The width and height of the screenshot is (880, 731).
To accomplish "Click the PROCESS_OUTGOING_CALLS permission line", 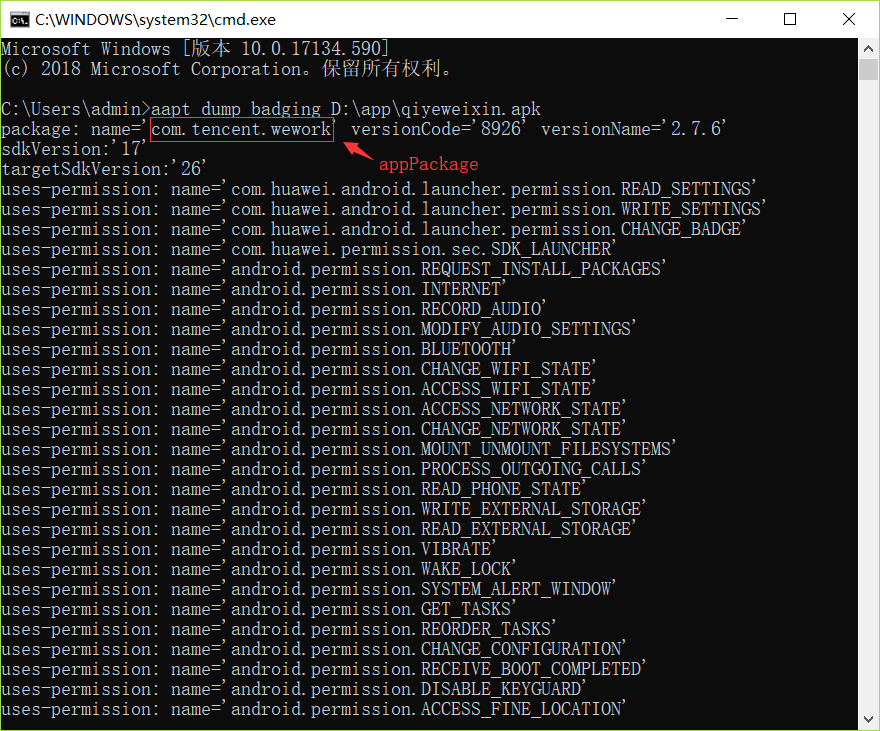I will click(323, 469).
